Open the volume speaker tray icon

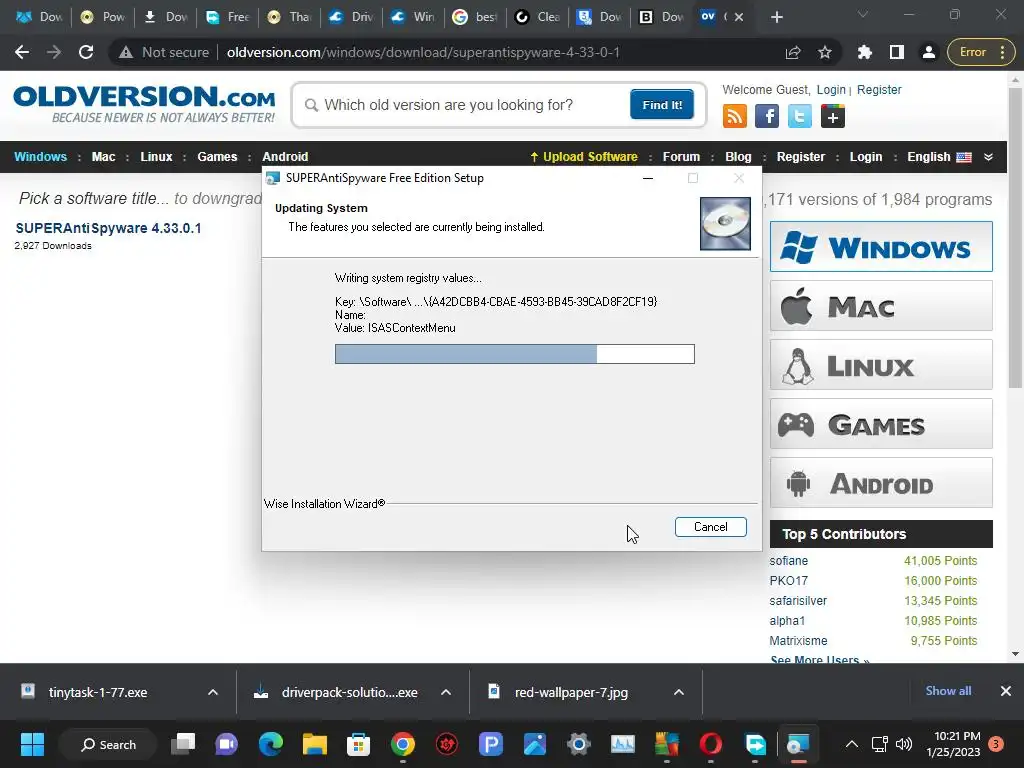coord(904,744)
